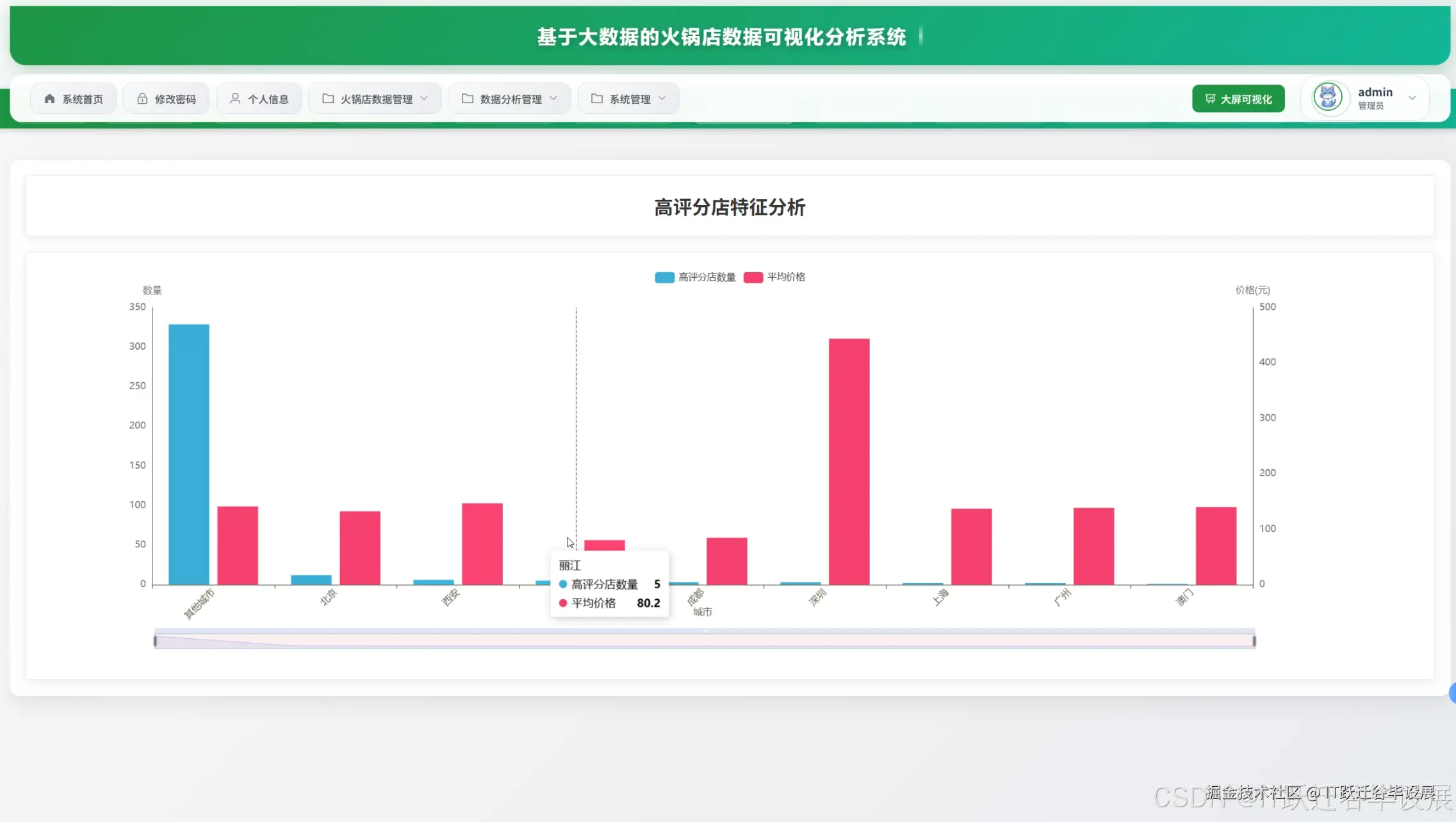Click the tall blue bar for 其他城市
This screenshot has width=1456, height=822.
(x=188, y=451)
